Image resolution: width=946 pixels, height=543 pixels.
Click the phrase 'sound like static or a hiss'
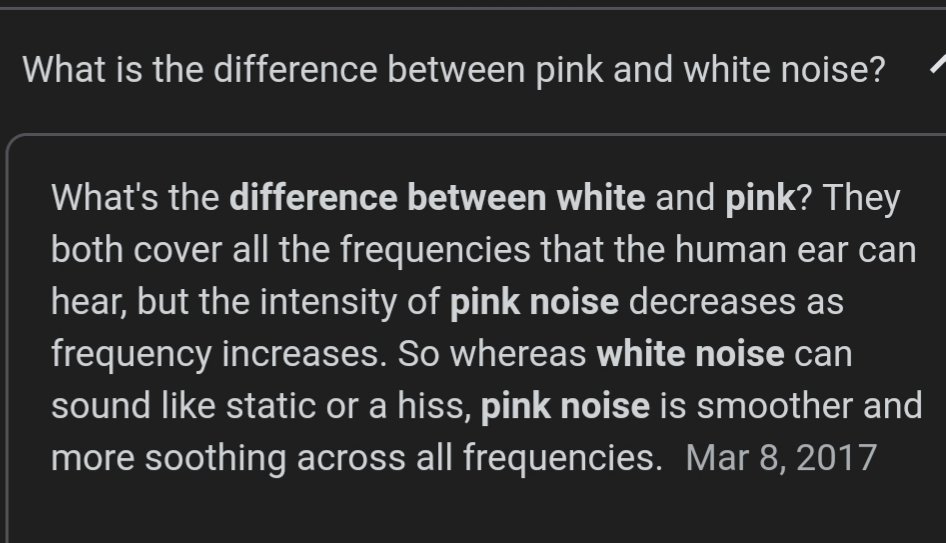coord(260,405)
